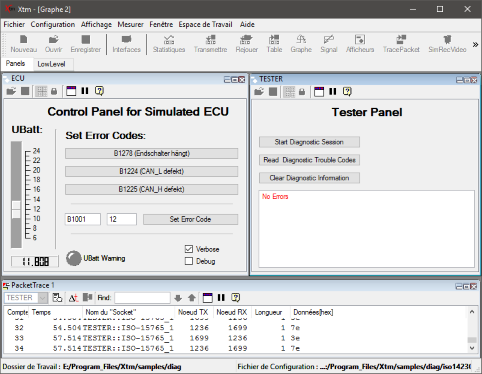Viewport: 482px width, 374px height.
Task: Click B1225 (CAN_H defekt) button
Action: point(152,189)
